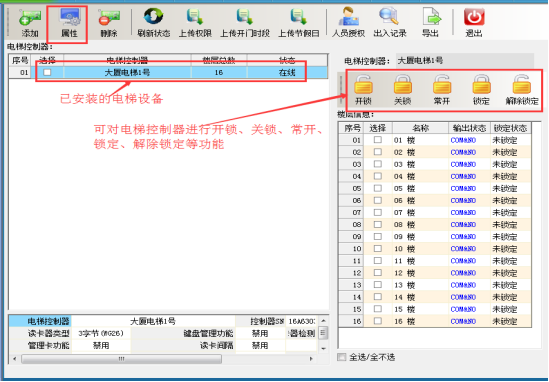Screen dimensions: 549x382
Task: Tick the checkbox for floor 12 楼
Action: pos(378,273)
